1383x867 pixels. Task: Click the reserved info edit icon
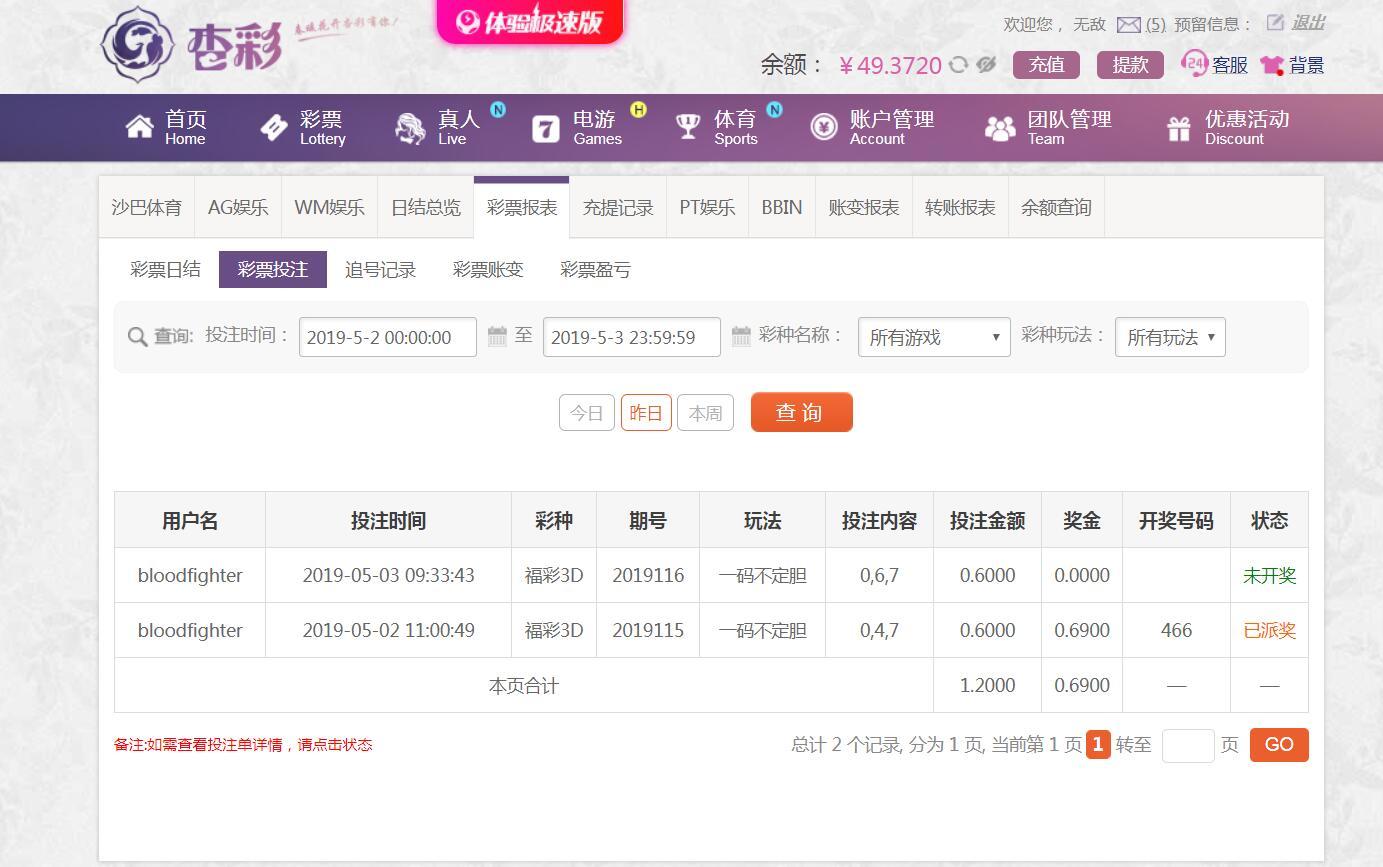[1275, 22]
